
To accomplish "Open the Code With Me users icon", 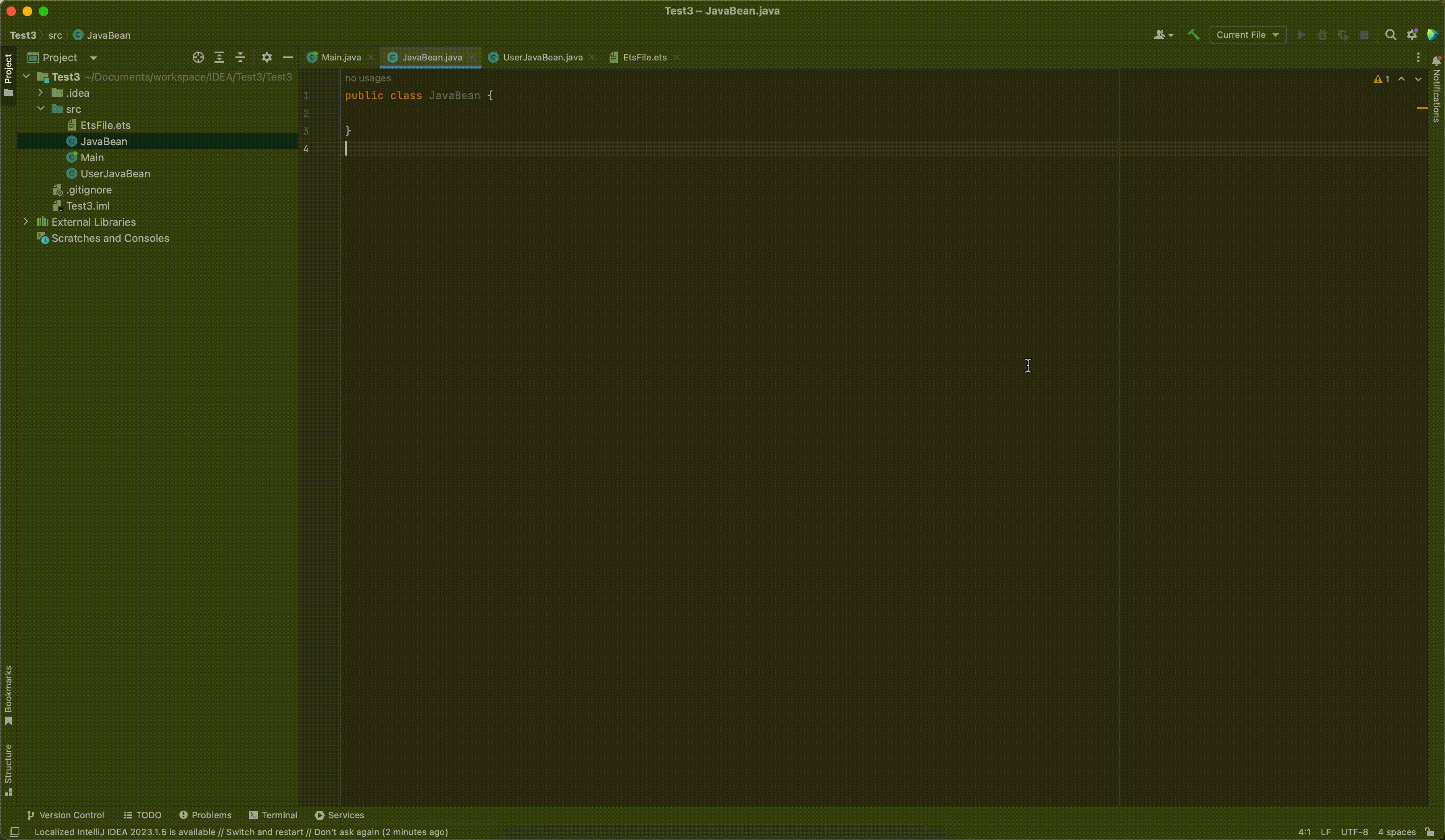I will coord(1160,34).
